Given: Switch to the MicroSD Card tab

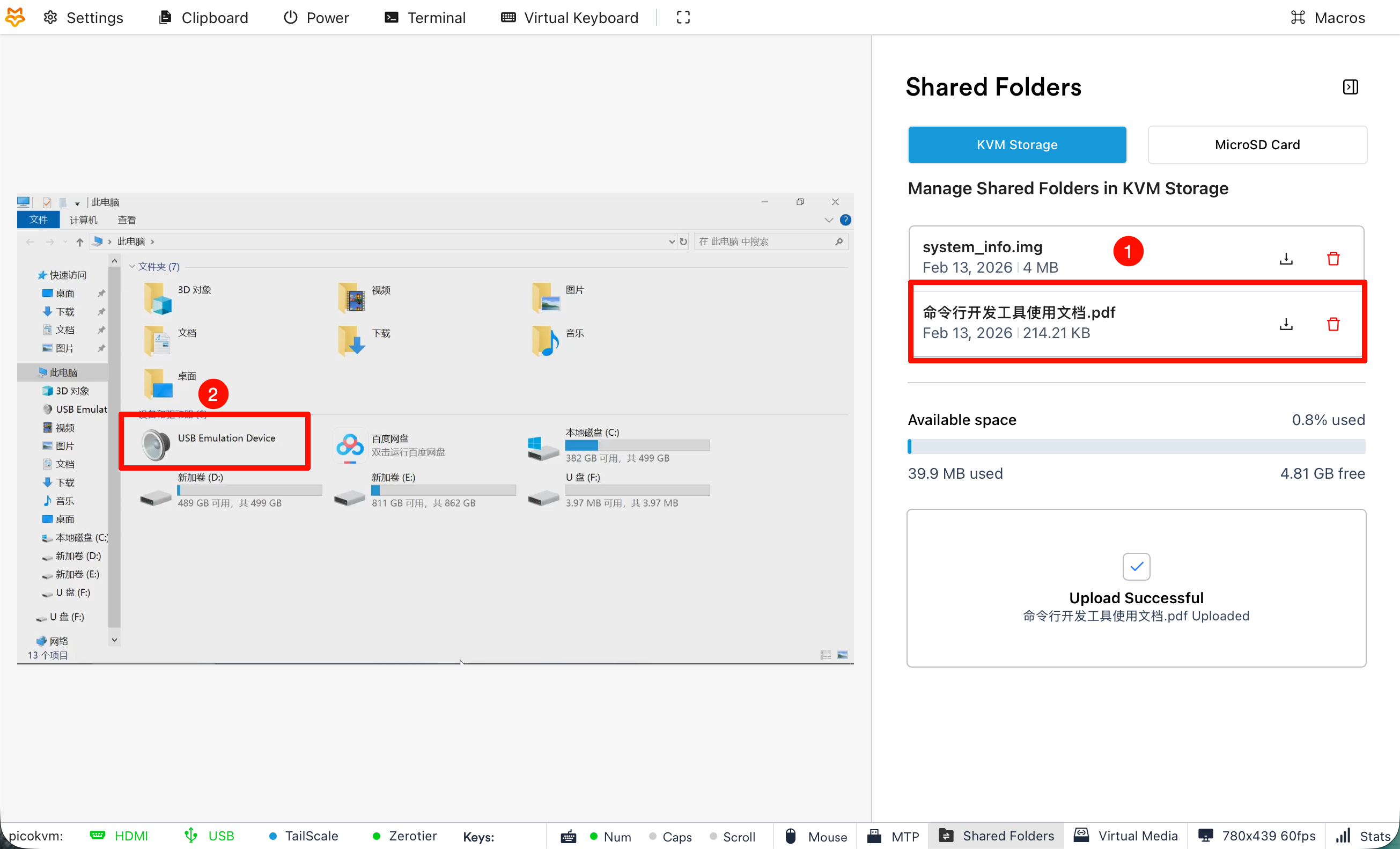Looking at the screenshot, I should (x=1257, y=145).
